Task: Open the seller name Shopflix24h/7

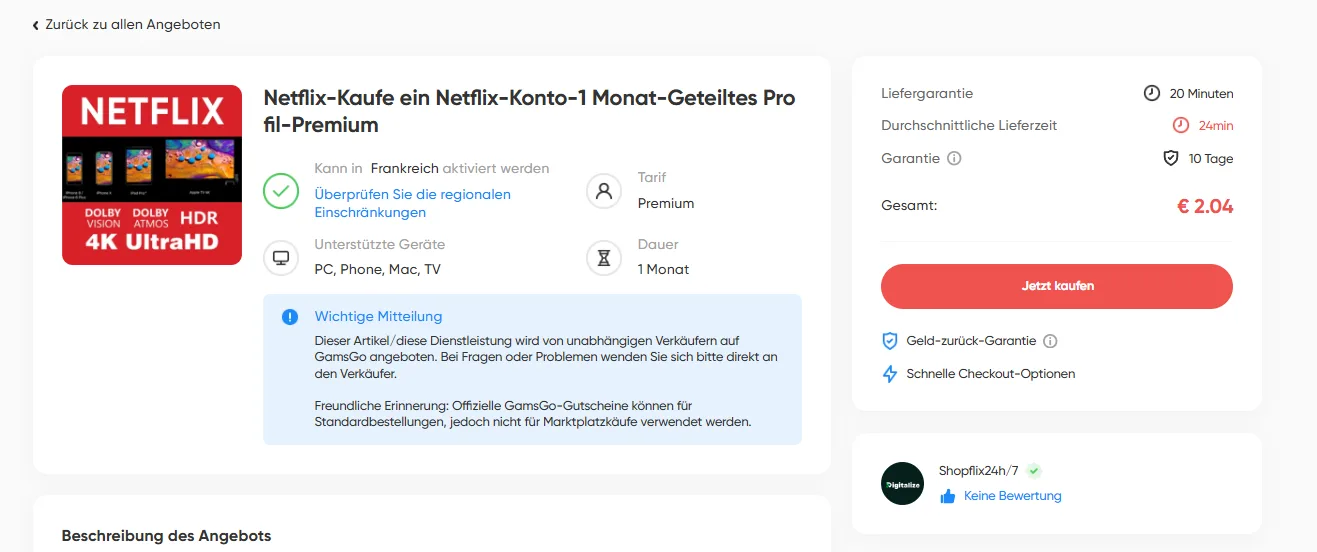Action: click(979, 471)
